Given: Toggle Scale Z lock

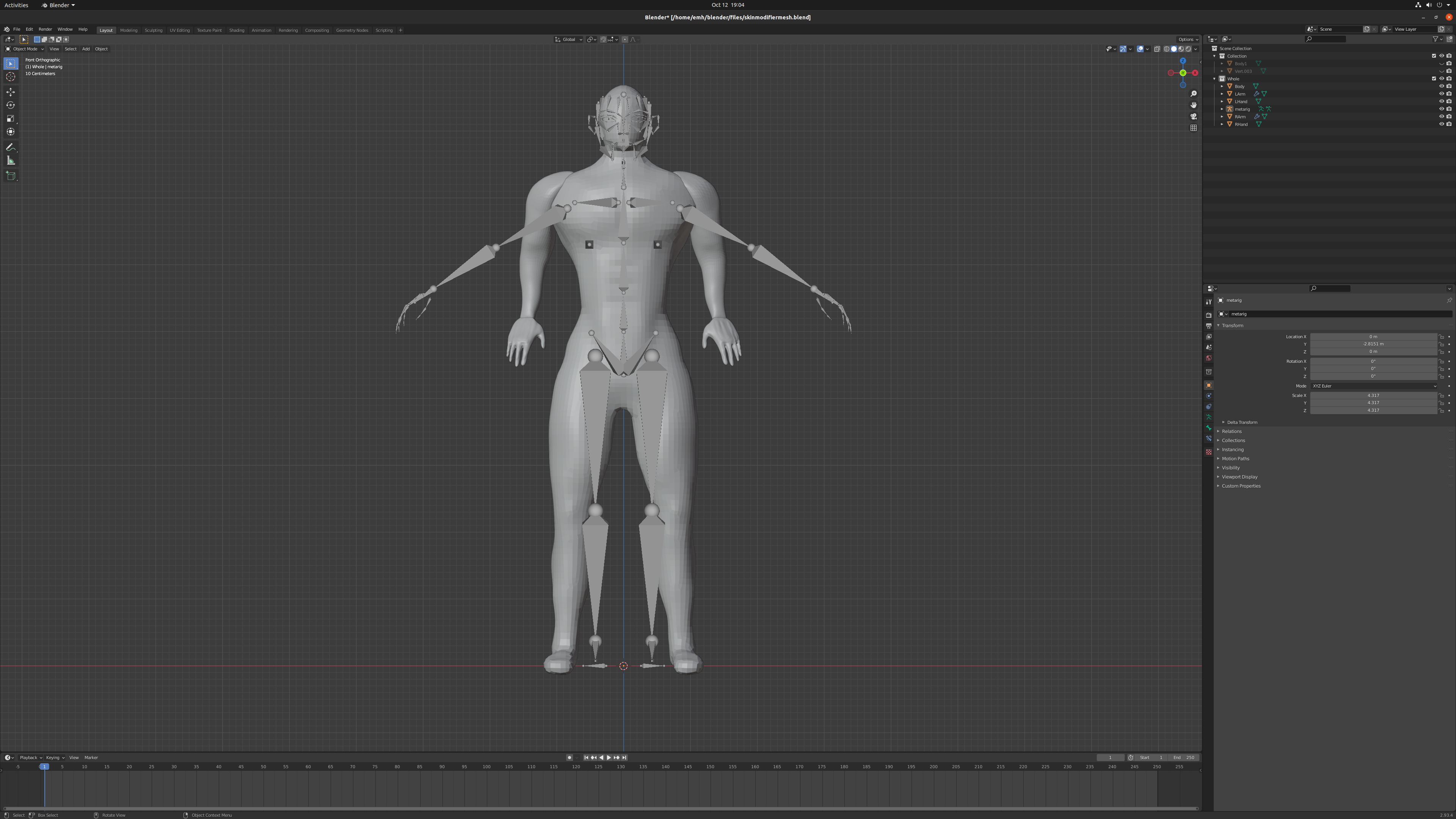Looking at the screenshot, I should 1441,410.
